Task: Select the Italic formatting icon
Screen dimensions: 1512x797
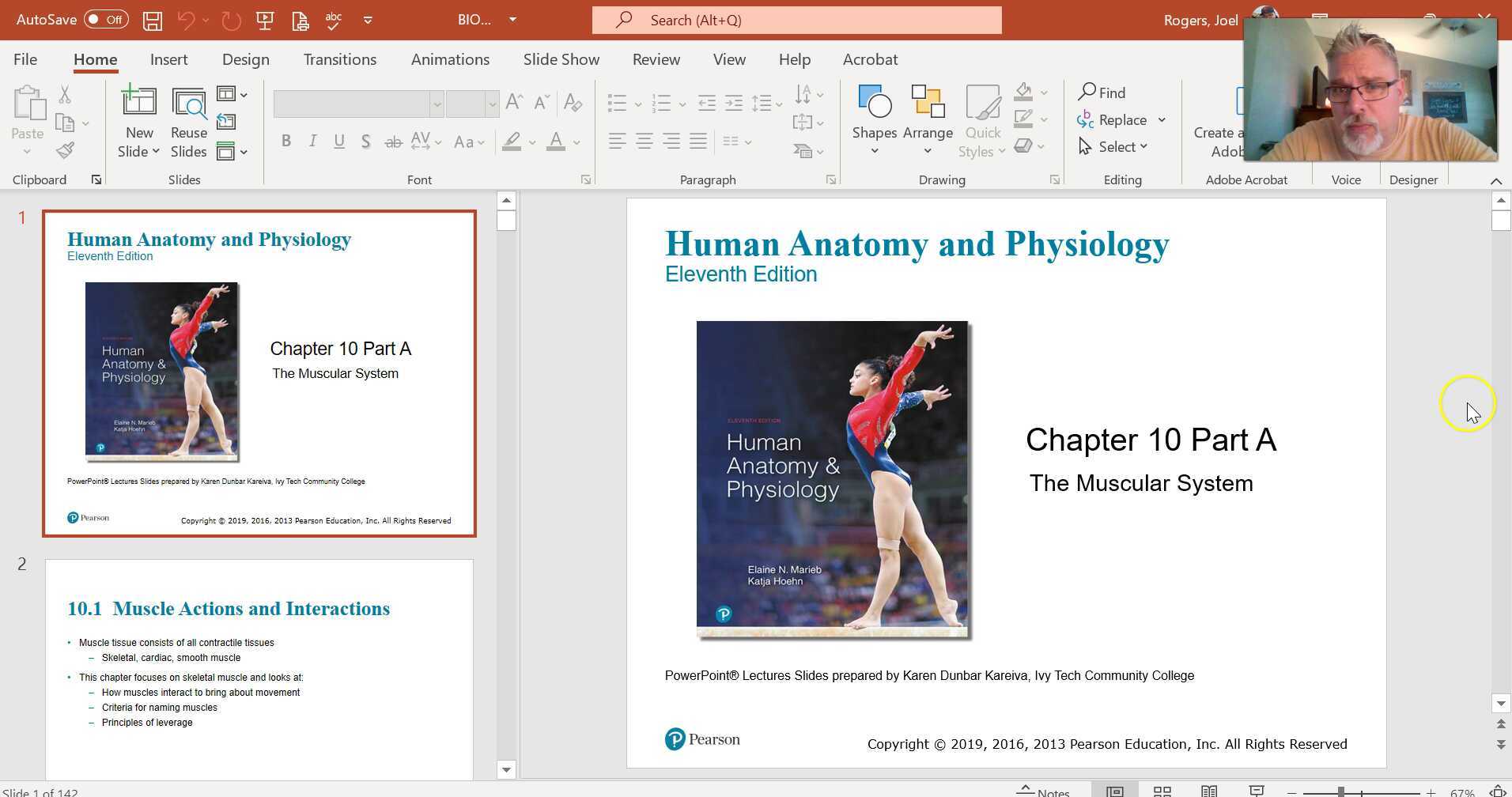Action: pyautogui.click(x=312, y=140)
